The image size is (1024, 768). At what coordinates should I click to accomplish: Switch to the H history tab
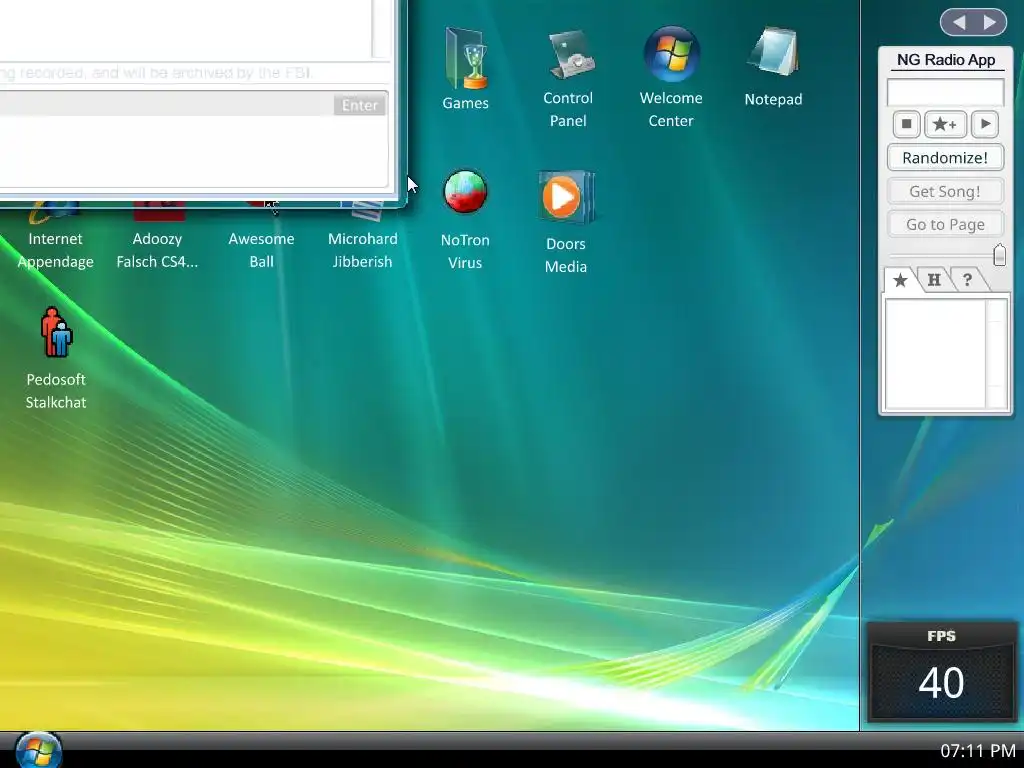[934, 280]
